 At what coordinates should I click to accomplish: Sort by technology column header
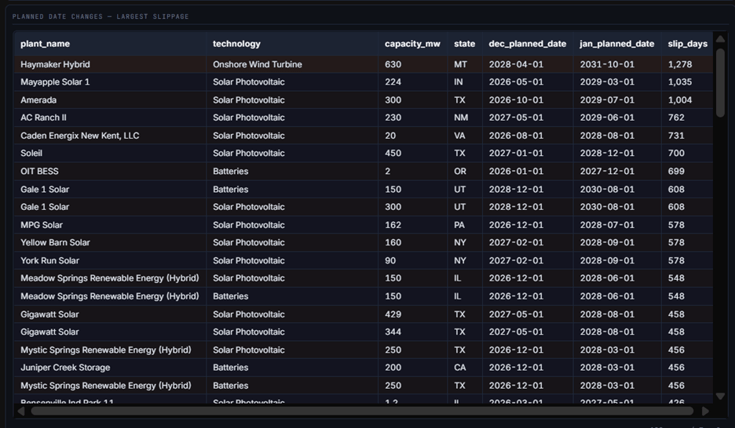tap(236, 44)
